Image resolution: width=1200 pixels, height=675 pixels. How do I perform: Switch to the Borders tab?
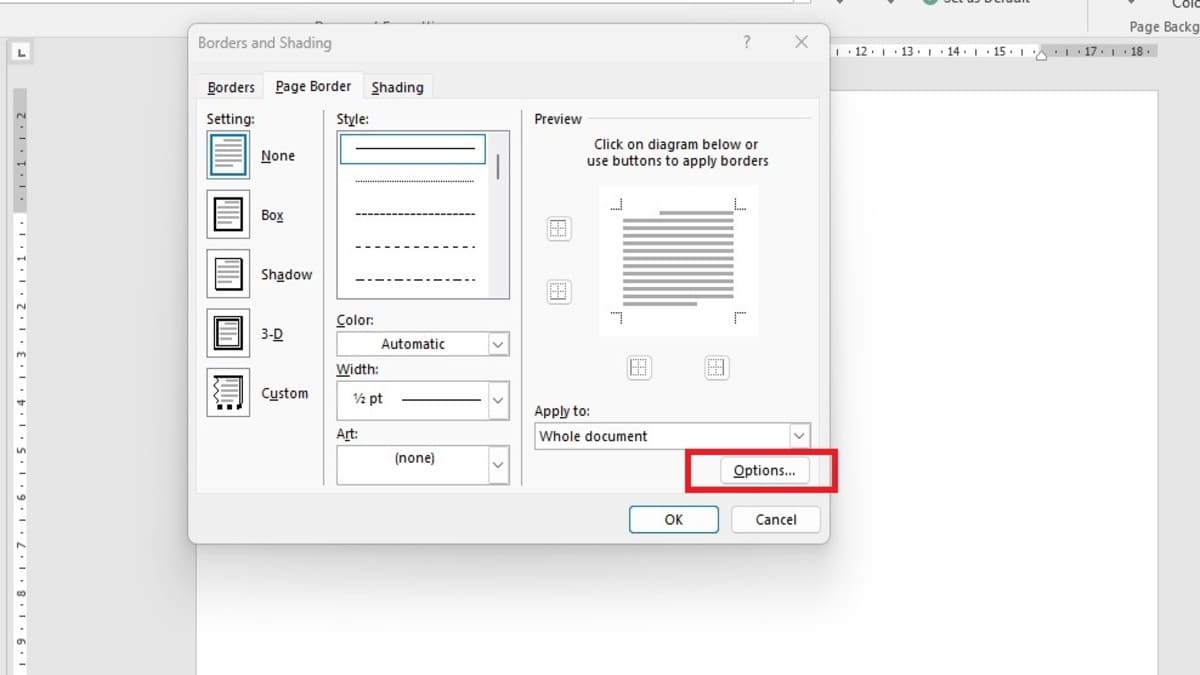pyautogui.click(x=231, y=87)
